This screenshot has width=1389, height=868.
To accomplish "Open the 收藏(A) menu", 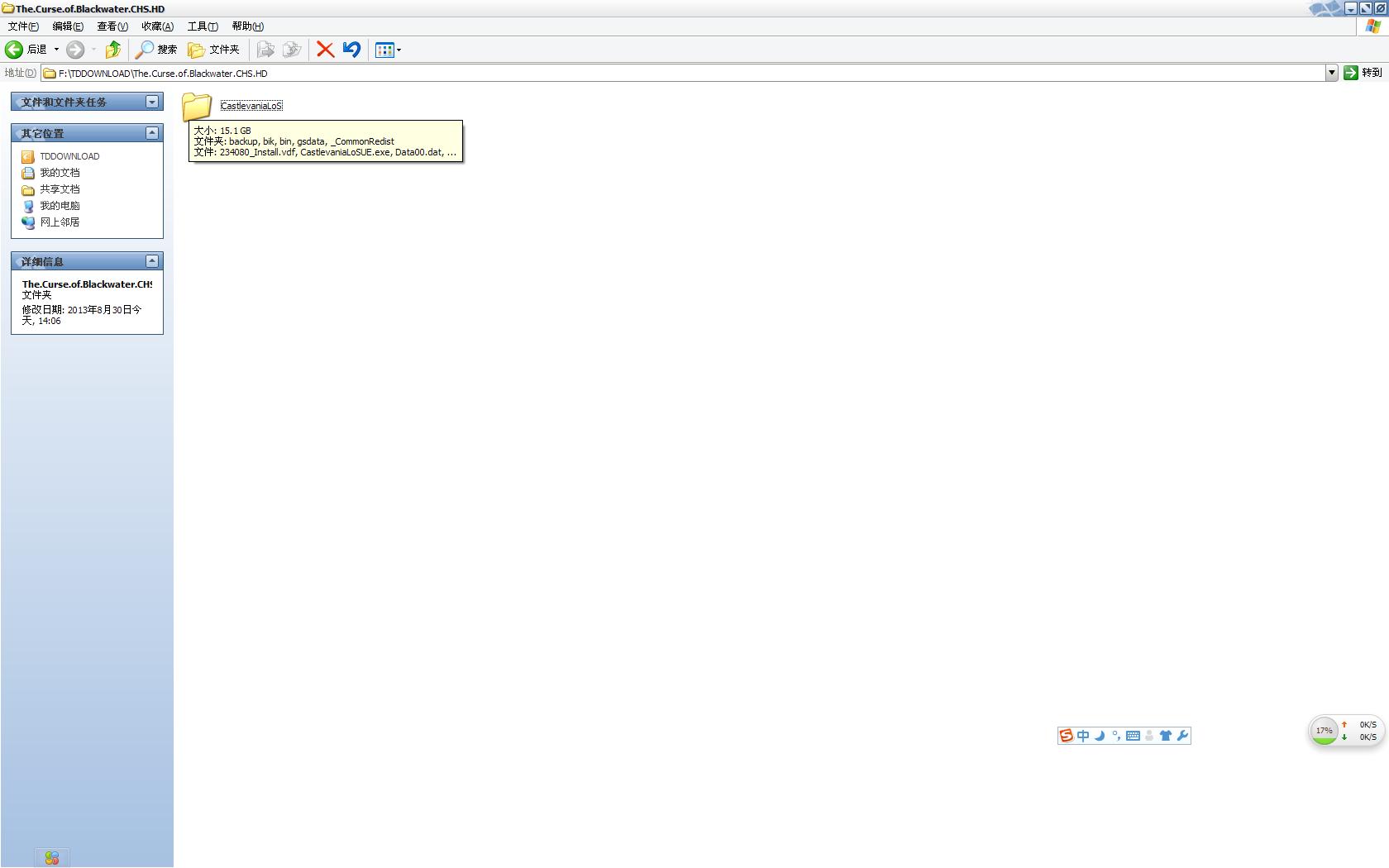I will [157, 26].
